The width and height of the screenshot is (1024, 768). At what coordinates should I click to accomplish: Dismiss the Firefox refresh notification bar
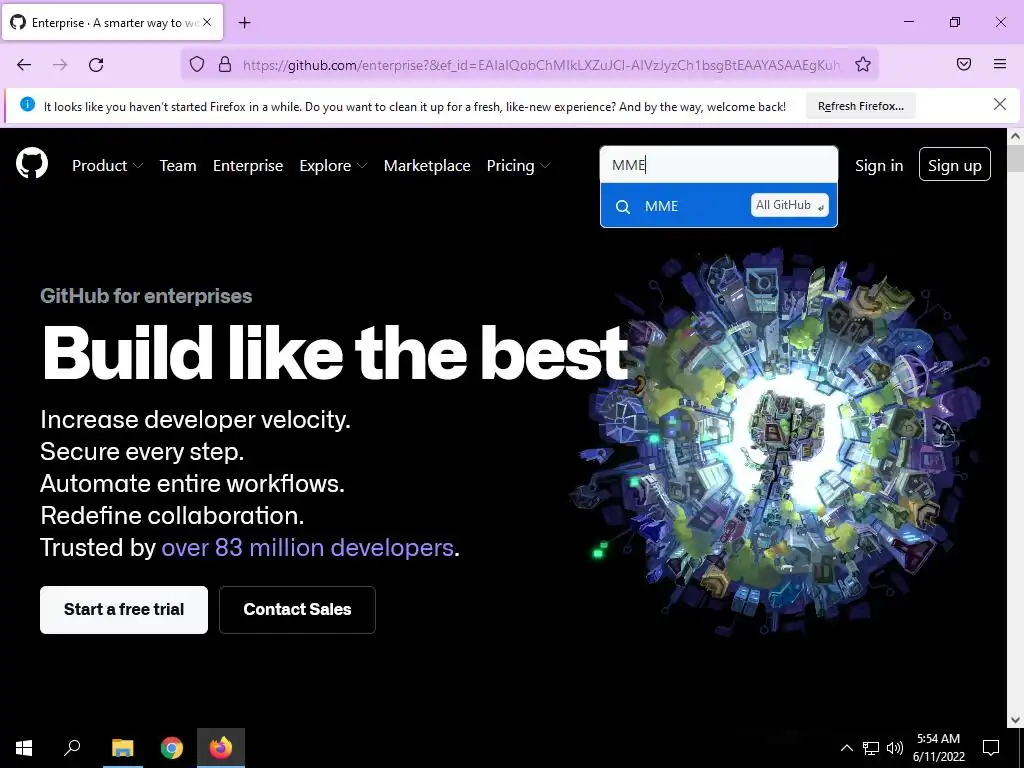pos(999,104)
